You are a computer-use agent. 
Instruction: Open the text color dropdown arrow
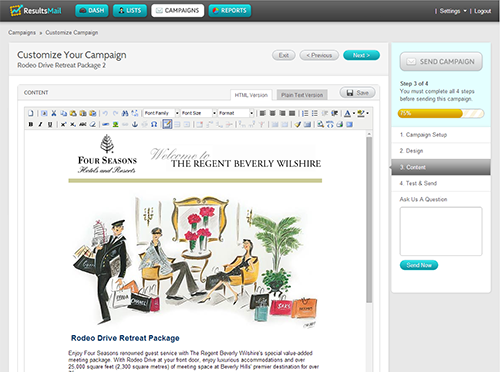[x=354, y=113]
